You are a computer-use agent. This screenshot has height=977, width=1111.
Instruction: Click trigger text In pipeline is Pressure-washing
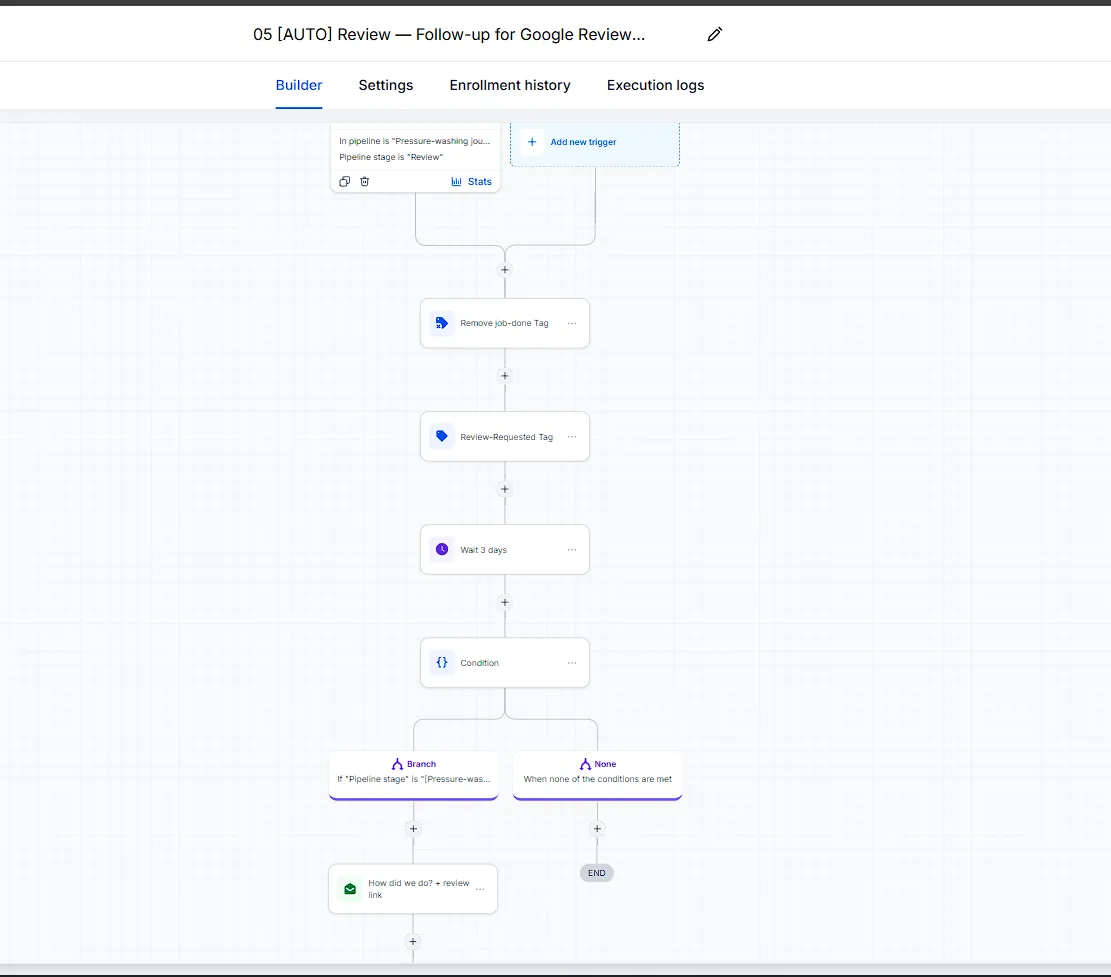click(414, 141)
